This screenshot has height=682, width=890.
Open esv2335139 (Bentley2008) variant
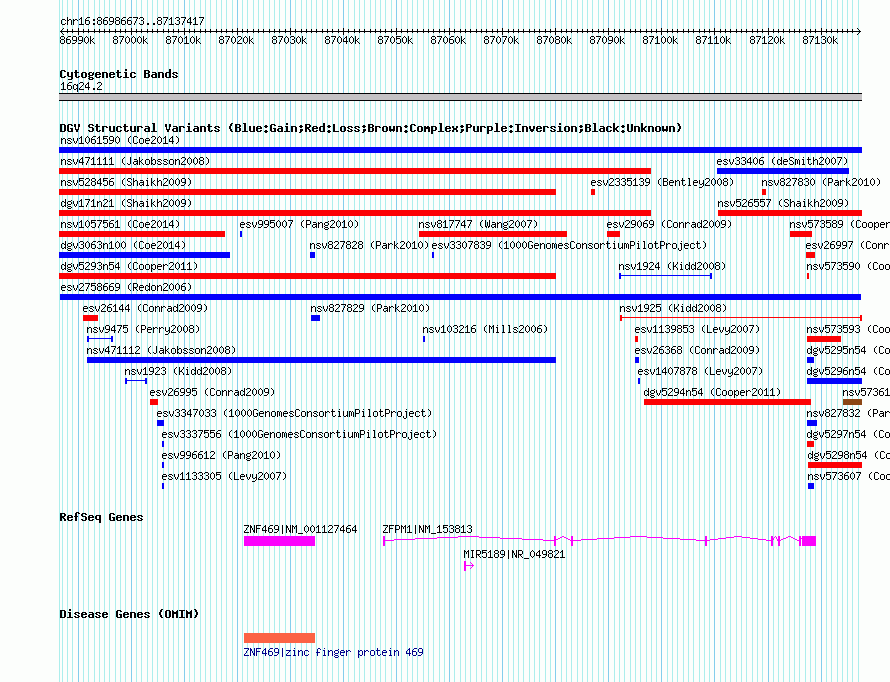pyautogui.click(x=662, y=182)
